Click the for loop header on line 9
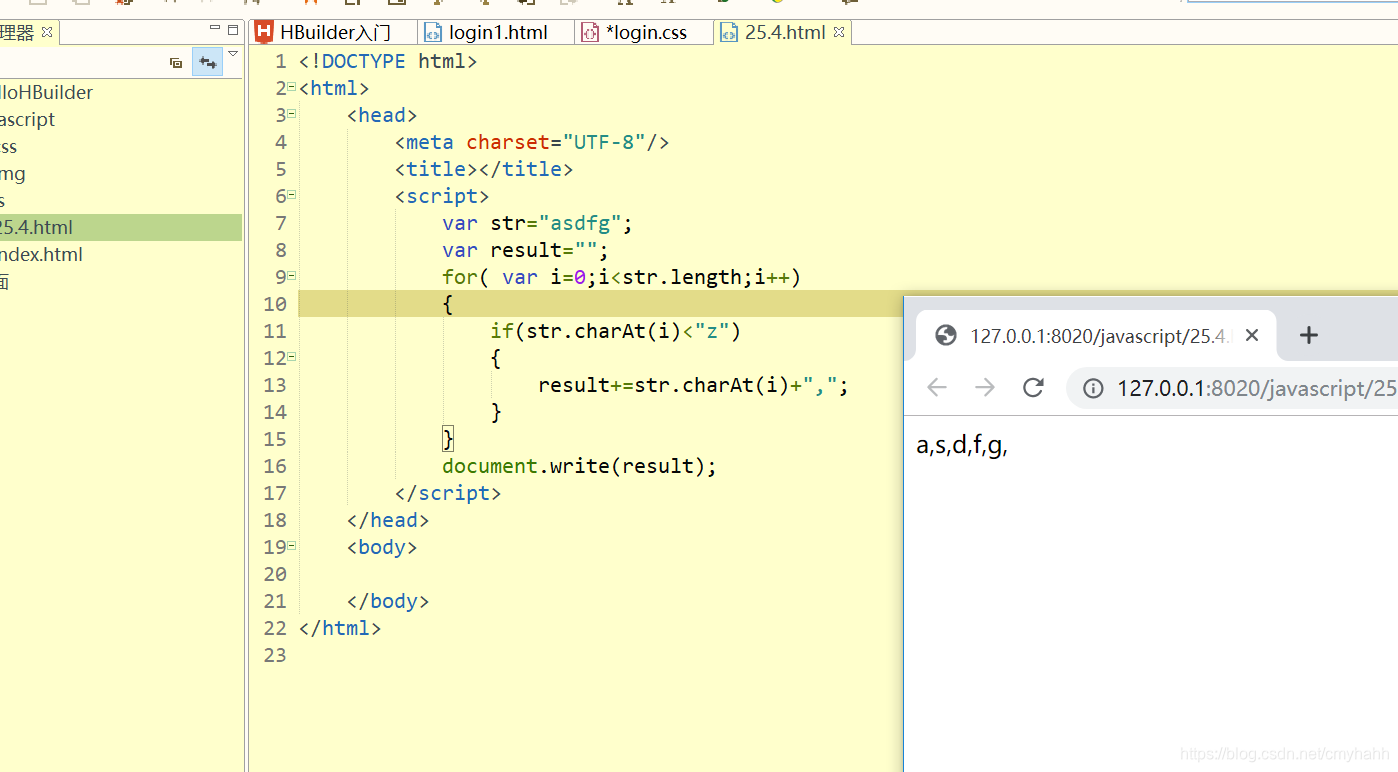Image resolution: width=1398 pixels, height=772 pixels. point(622,277)
